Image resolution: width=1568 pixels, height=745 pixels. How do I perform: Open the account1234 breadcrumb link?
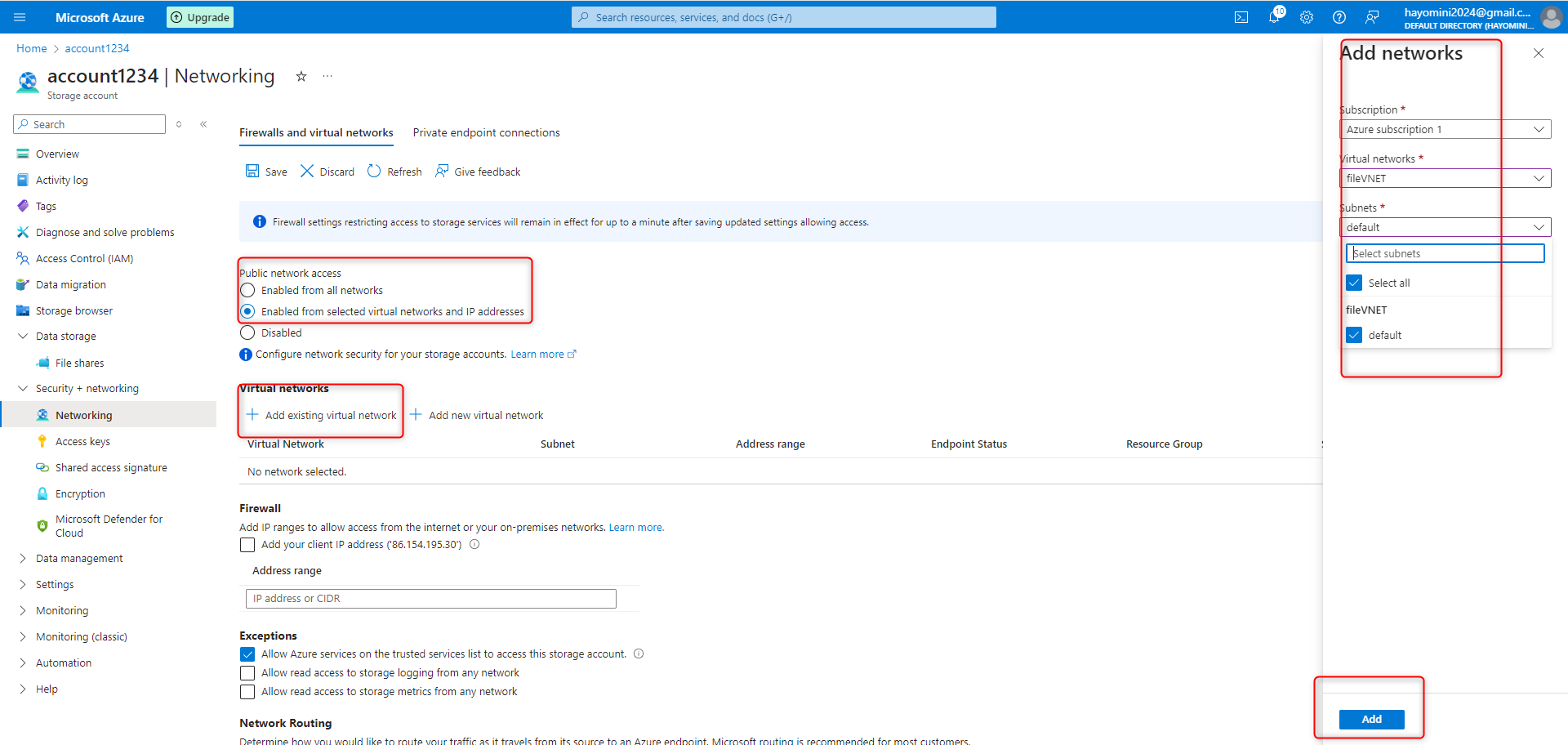97,48
